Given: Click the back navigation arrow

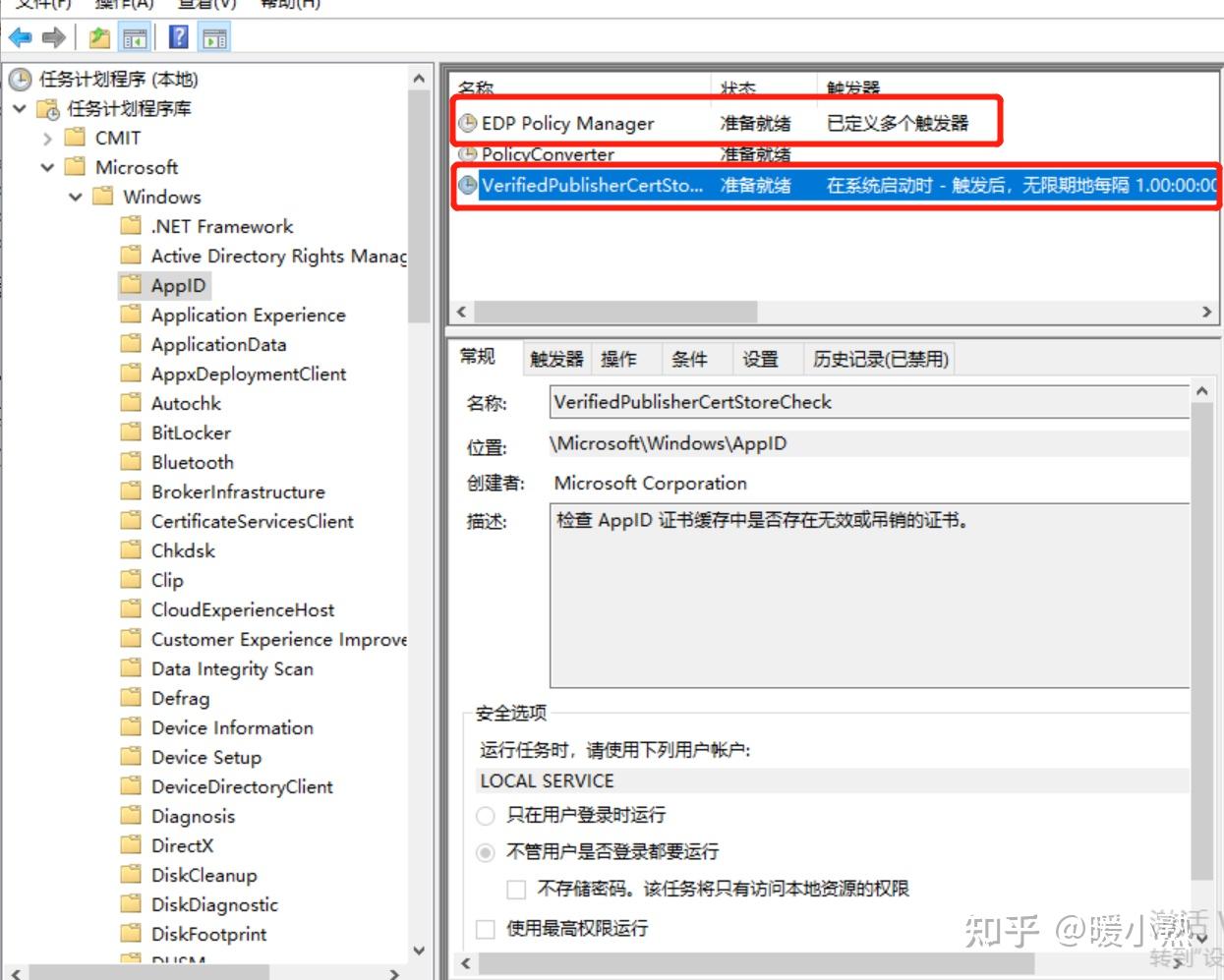Looking at the screenshot, I should point(20,37).
